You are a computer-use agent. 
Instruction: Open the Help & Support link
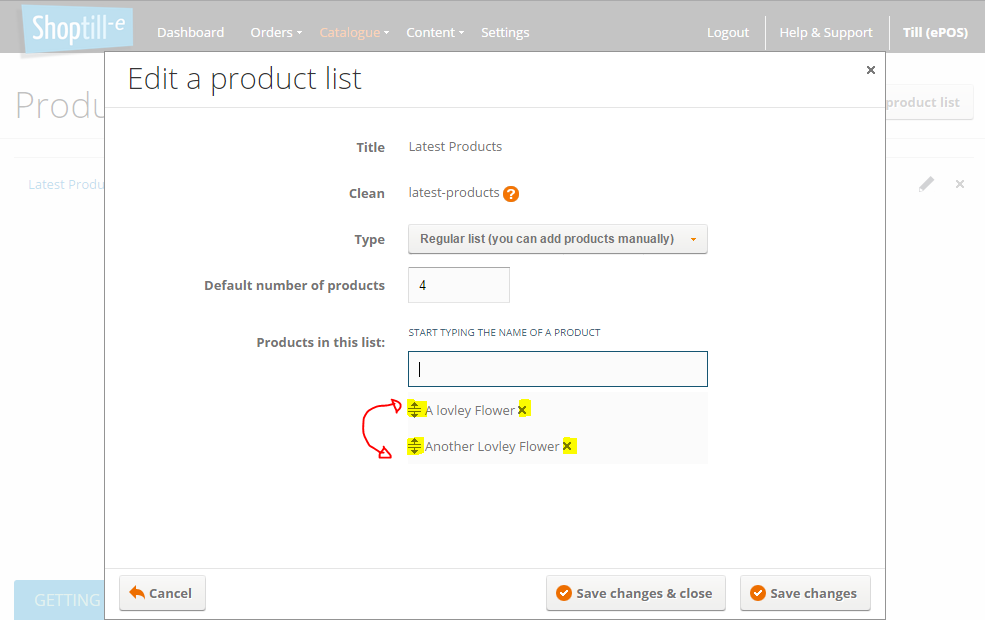point(826,33)
